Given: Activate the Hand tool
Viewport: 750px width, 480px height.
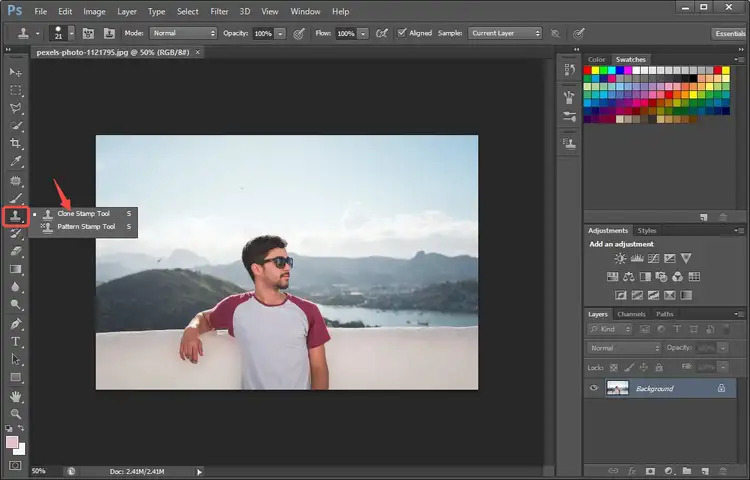Looking at the screenshot, I should tap(16, 396).
